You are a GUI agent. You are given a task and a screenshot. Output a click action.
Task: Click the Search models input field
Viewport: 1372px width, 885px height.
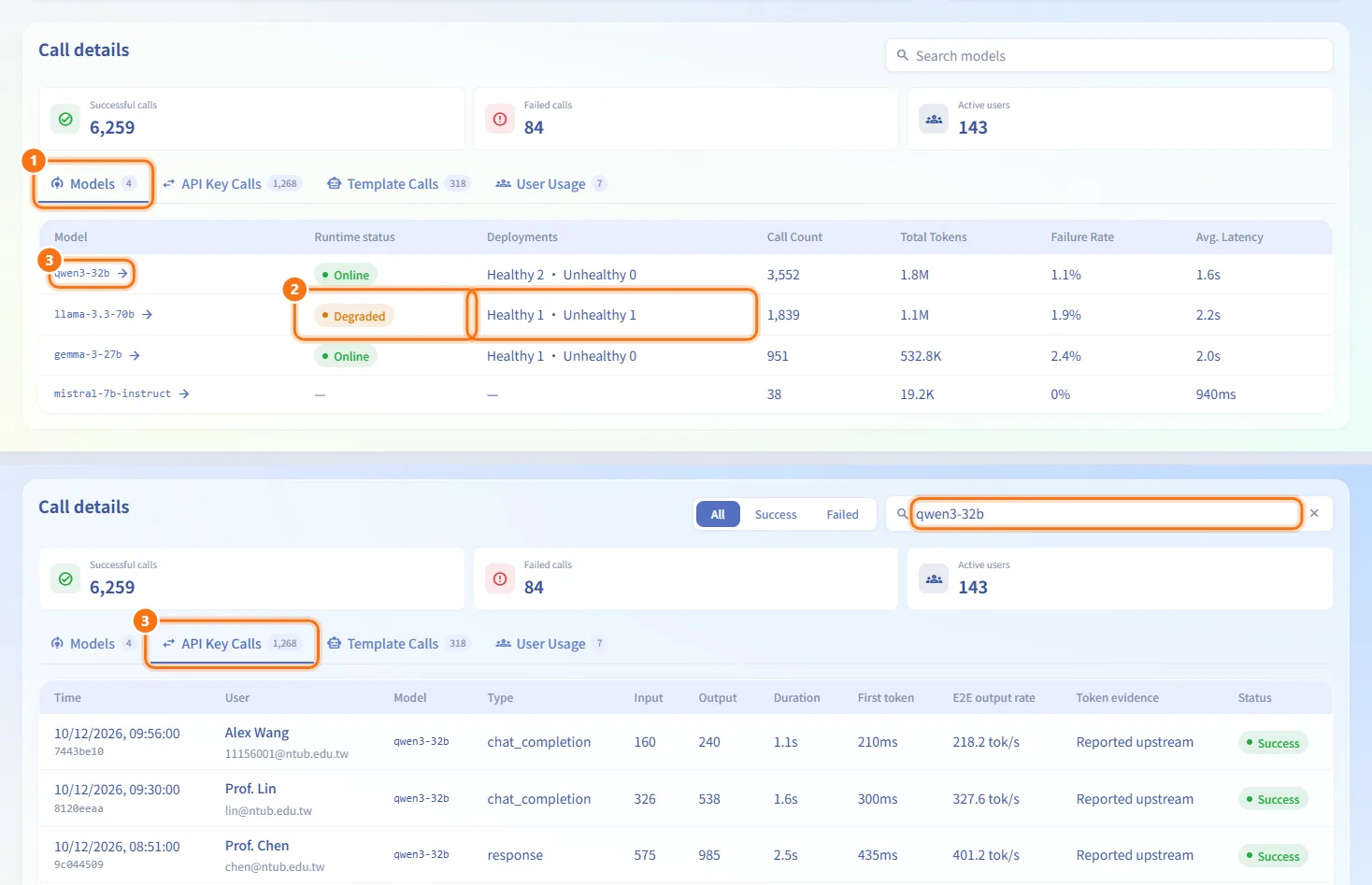coord(1108,55)
